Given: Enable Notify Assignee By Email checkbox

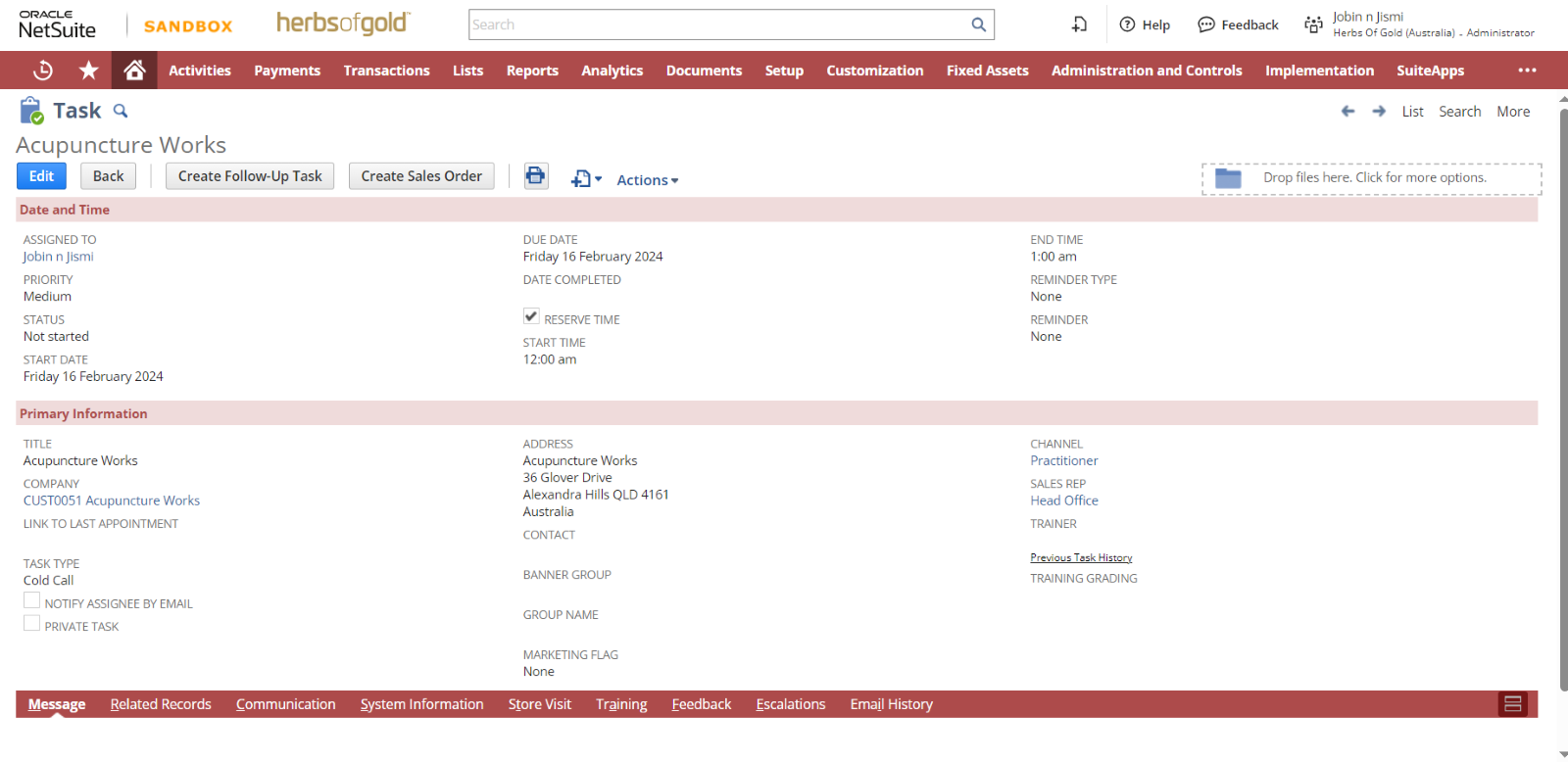Looking at the screenshot, I should click(32, 601).
